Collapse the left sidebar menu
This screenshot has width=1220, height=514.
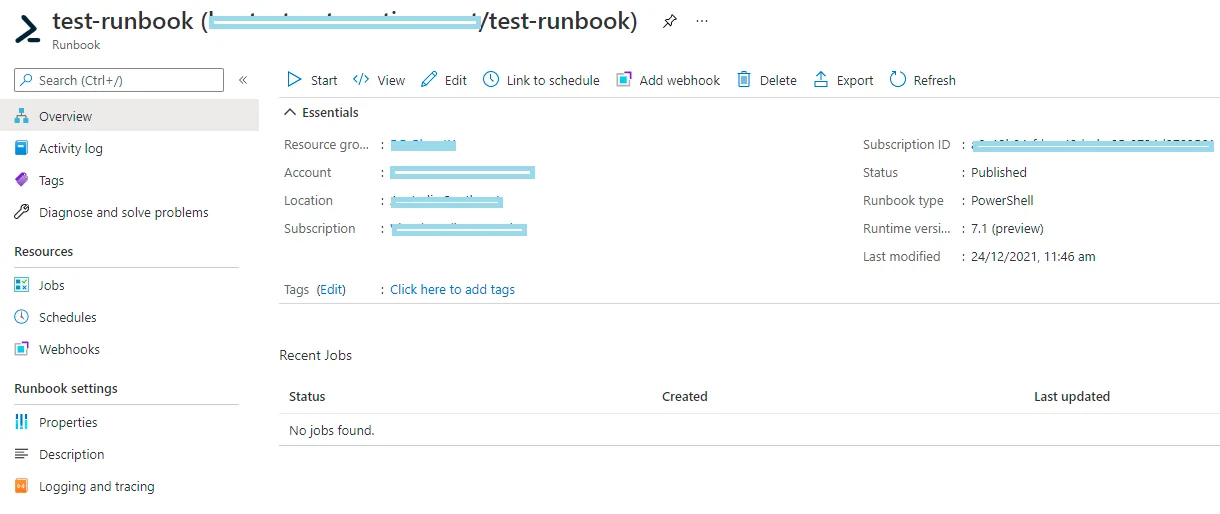243,80
